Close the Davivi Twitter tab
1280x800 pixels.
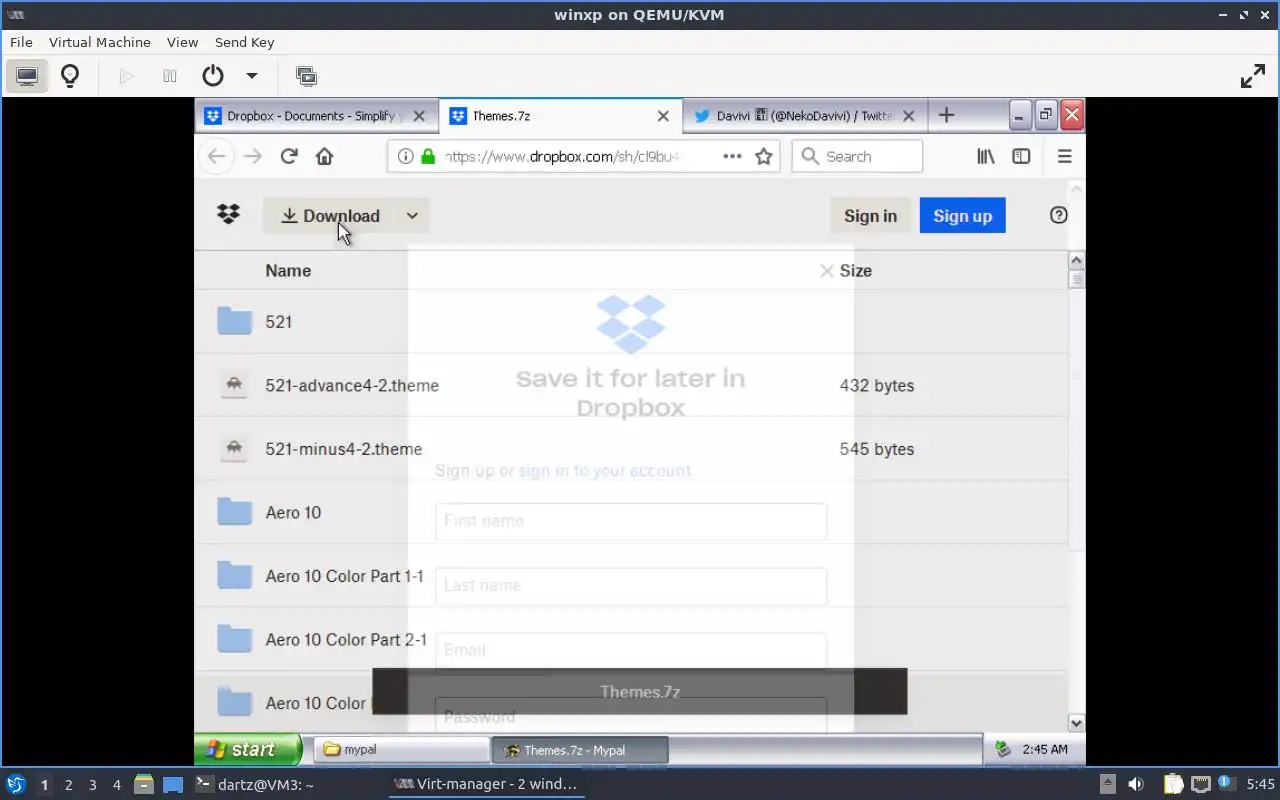(x=908, y=116)
